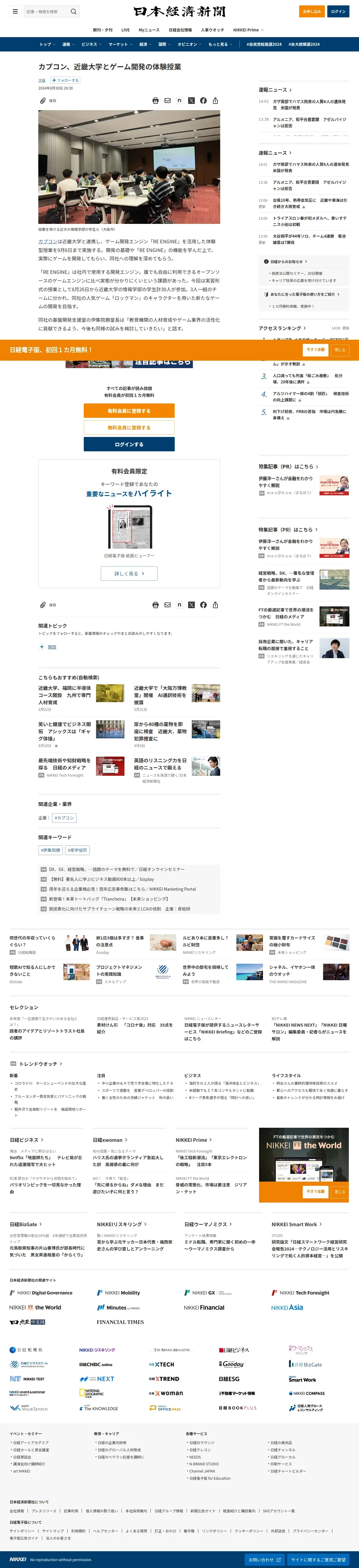Open the NIKKEI Financial logo link

pyautogui.click(x=204, y=1307)
